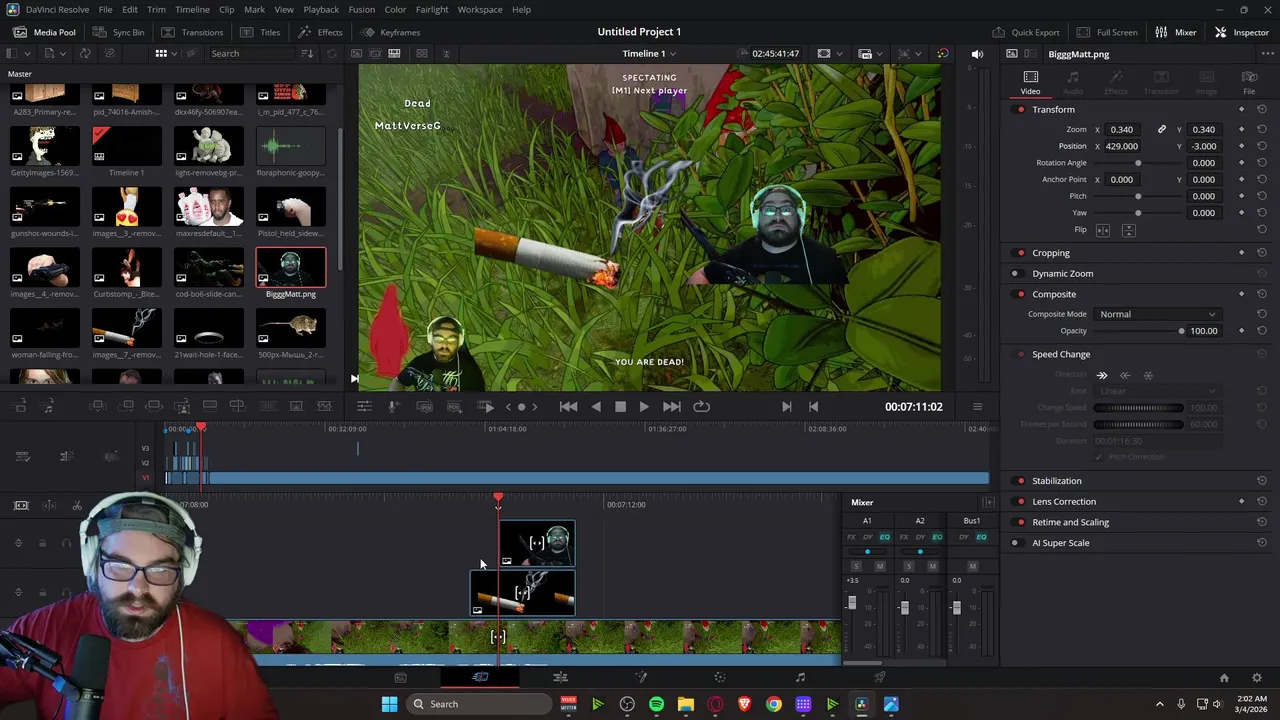Viewport: 1280px width, 720px height.
Task: Open Google Chrome from the taskbar
Action: [774, 704]
